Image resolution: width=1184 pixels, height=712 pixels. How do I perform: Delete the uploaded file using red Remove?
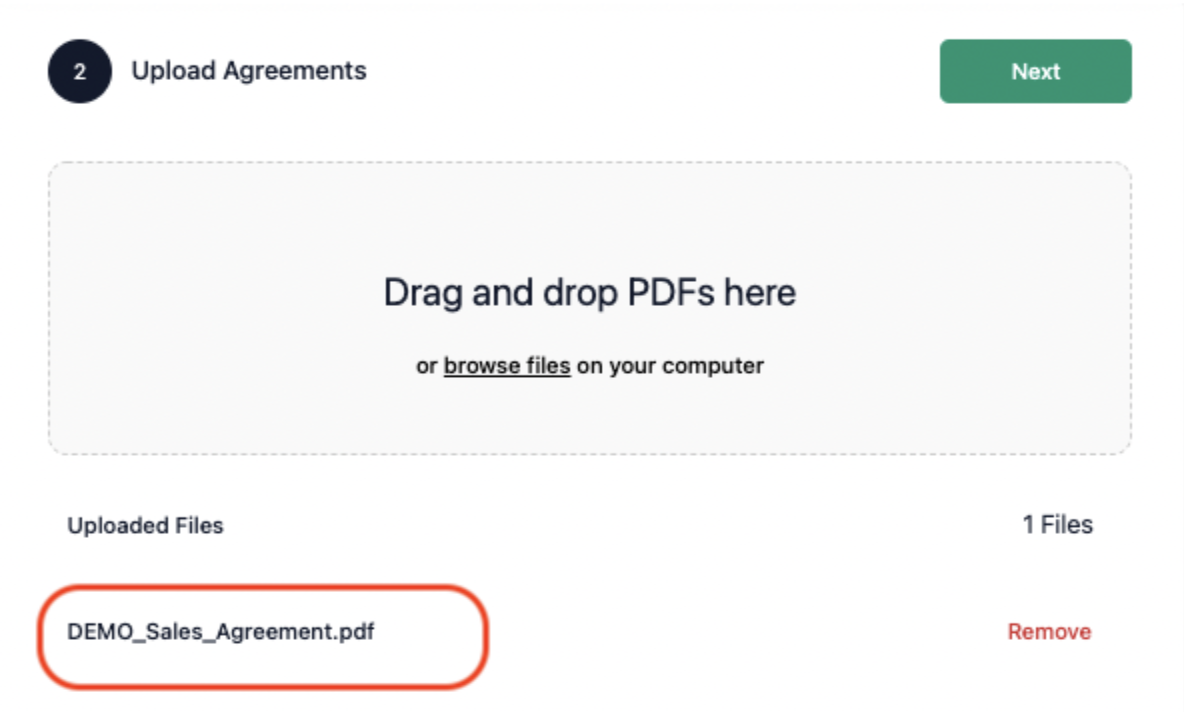click(x=1049, y=631)
